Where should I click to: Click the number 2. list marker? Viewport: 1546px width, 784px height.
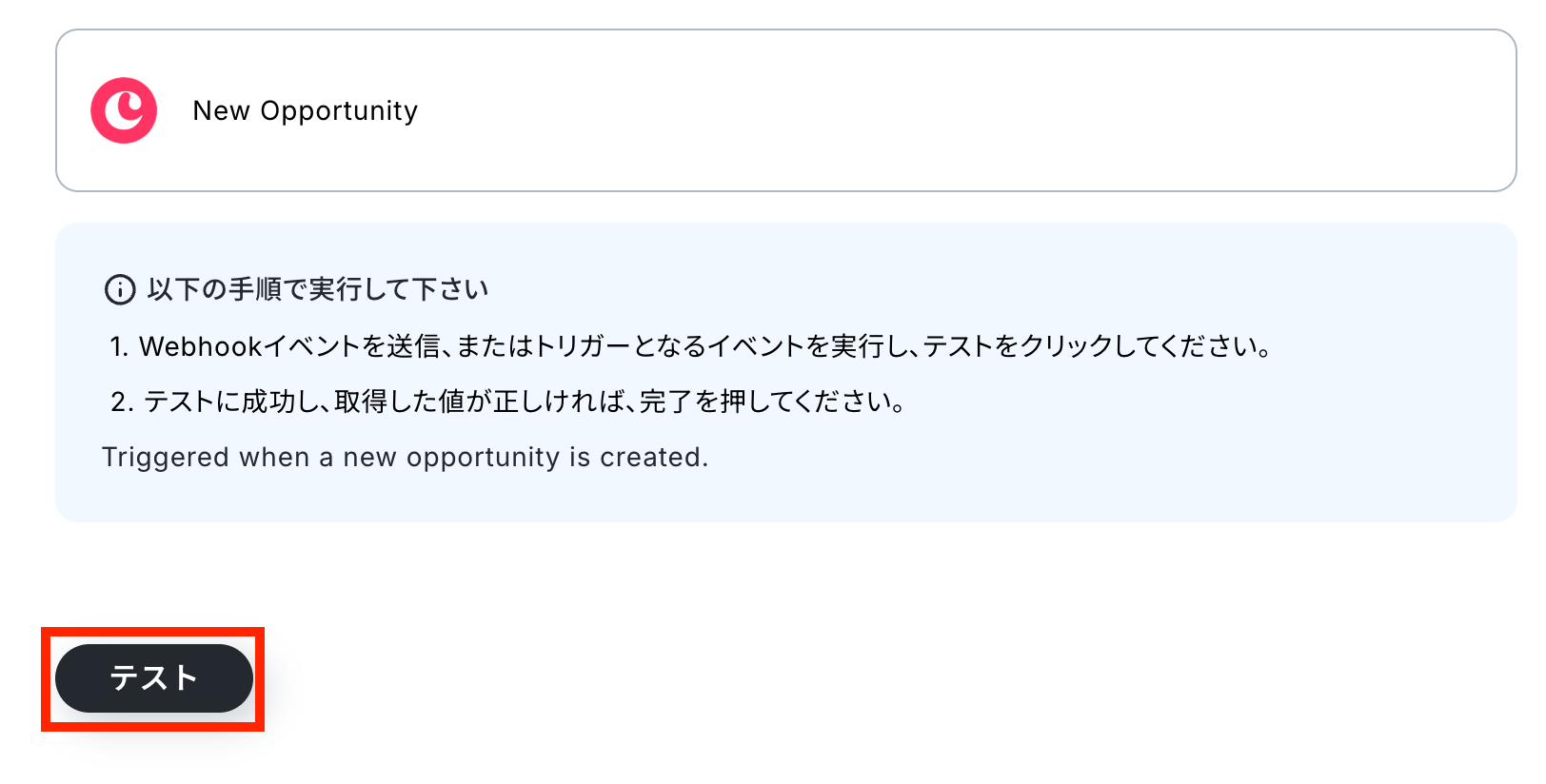click(x=121, y=402)
